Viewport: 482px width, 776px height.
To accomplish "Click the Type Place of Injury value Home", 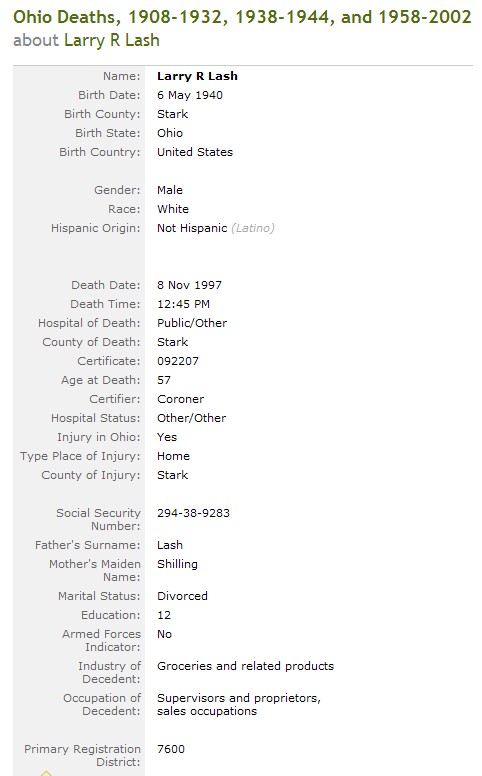I will click(x=173, y=456).
